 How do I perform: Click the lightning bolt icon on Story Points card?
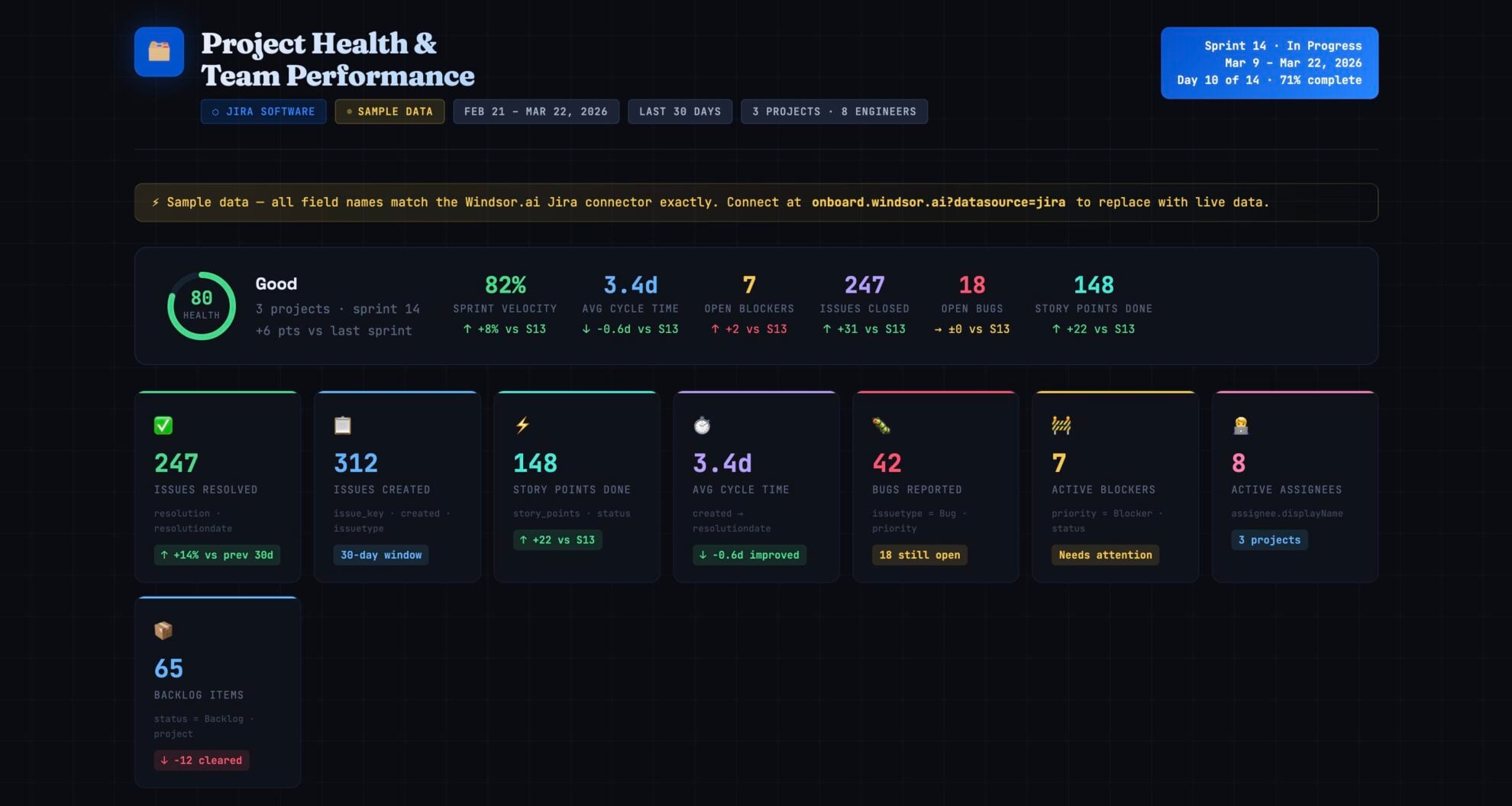point(522,426)
